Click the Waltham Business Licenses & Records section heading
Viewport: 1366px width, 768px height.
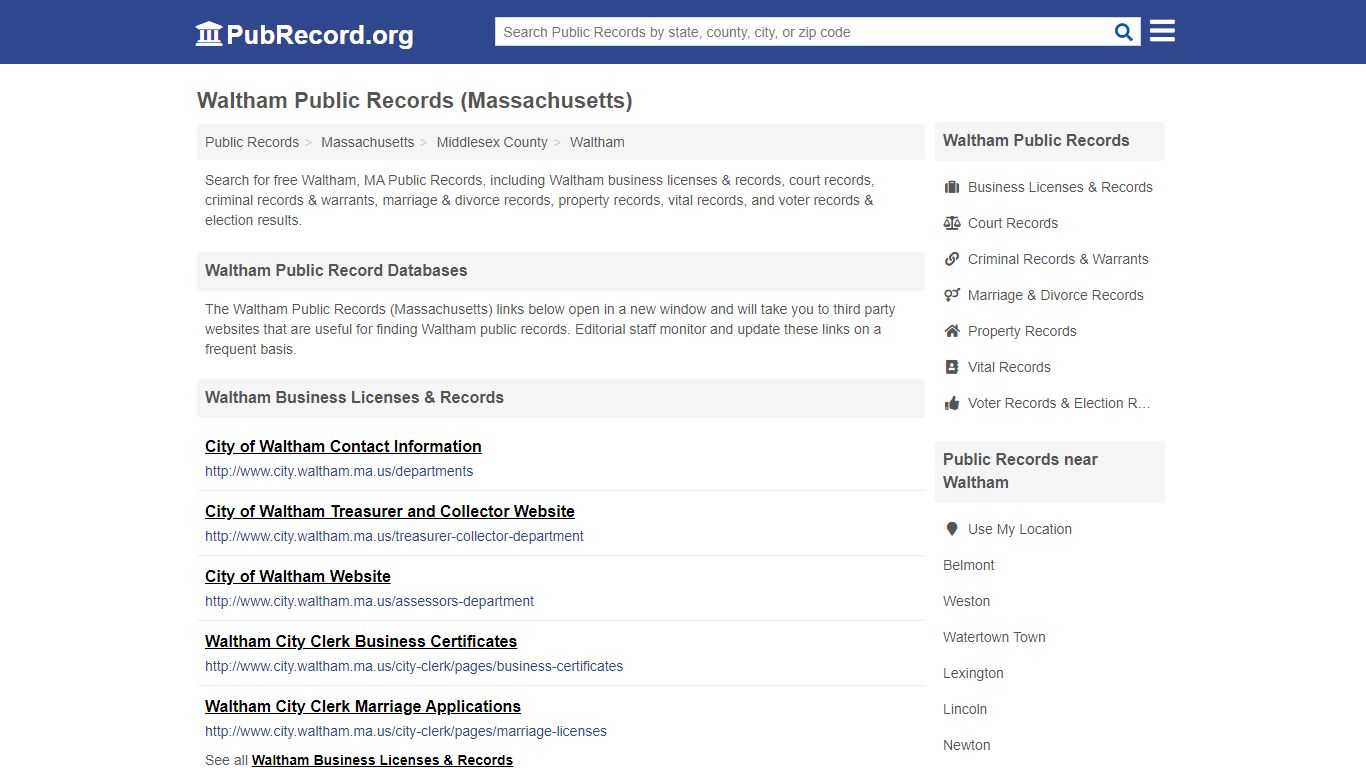[354, 397]
